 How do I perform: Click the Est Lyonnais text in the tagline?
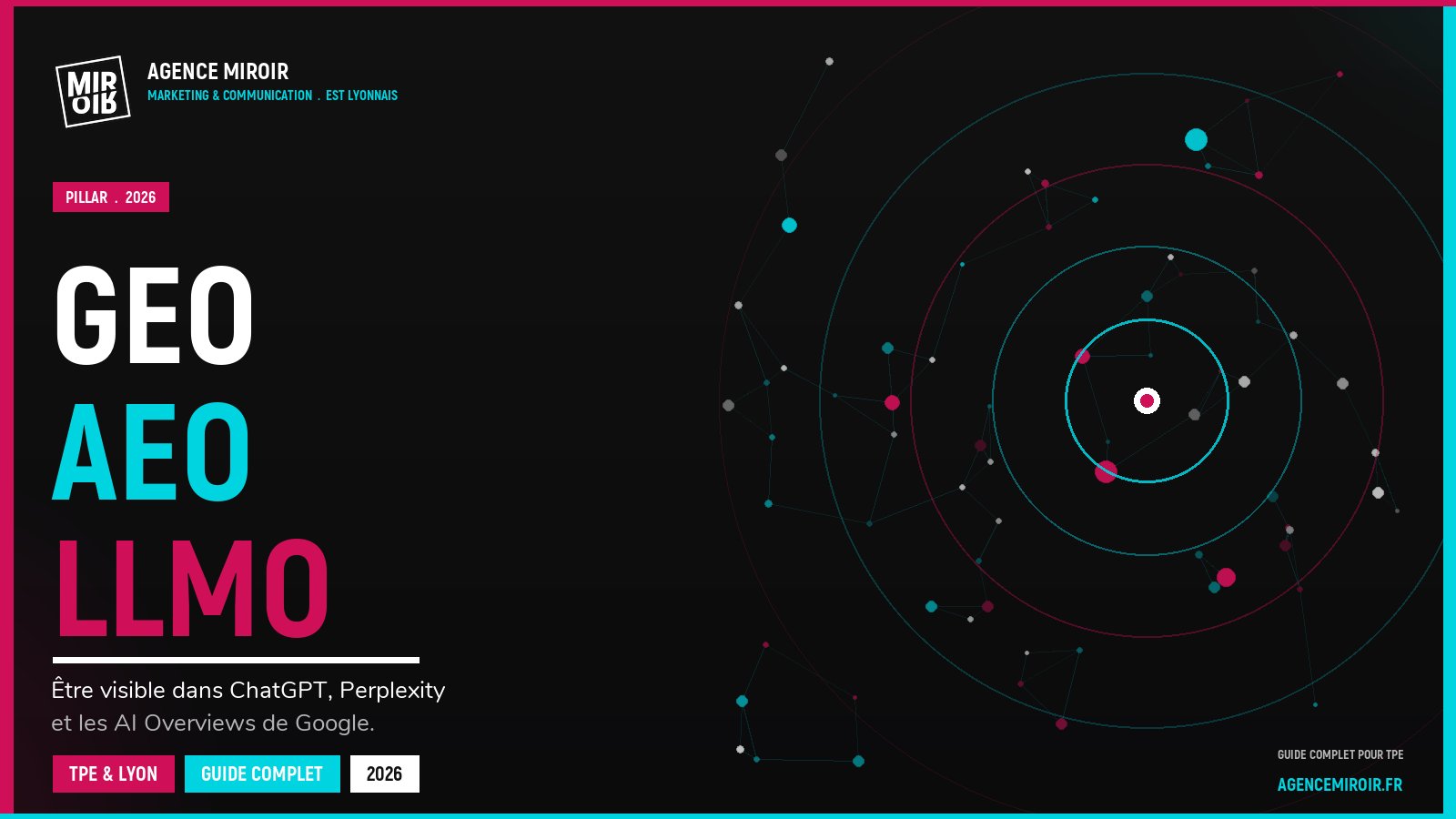(x=361, y=96)
